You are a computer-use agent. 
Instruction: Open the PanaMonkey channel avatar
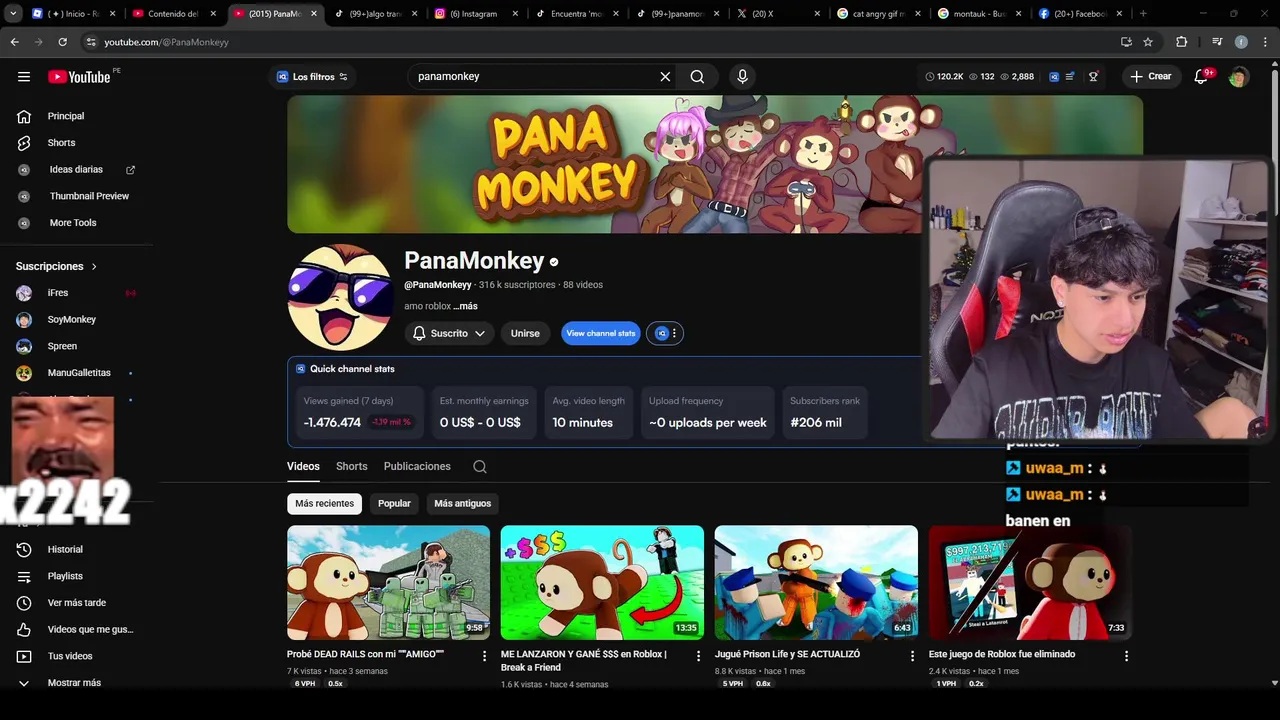point(339,297)
